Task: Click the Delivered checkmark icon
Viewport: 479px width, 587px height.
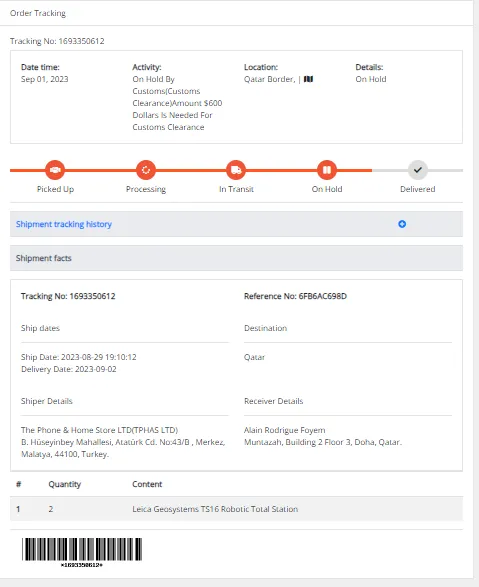Action: 418,170
